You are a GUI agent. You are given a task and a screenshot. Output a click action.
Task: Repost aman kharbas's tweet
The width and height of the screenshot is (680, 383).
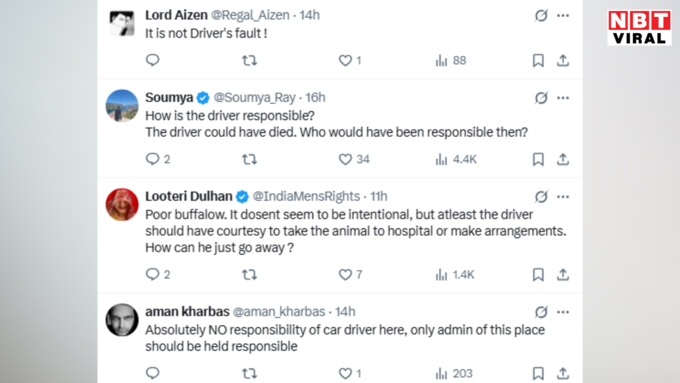[249, 373]
